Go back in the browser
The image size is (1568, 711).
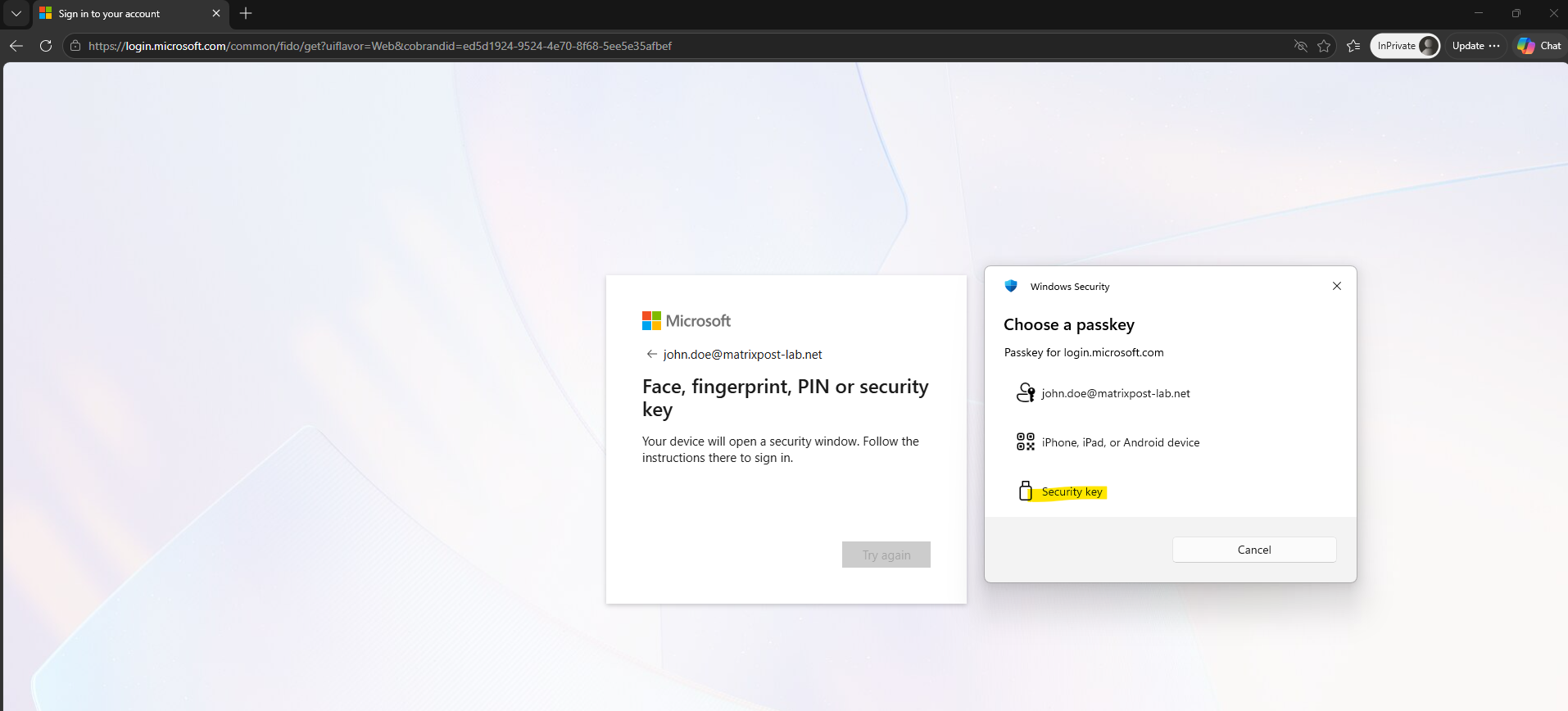(x=16, y=46)
